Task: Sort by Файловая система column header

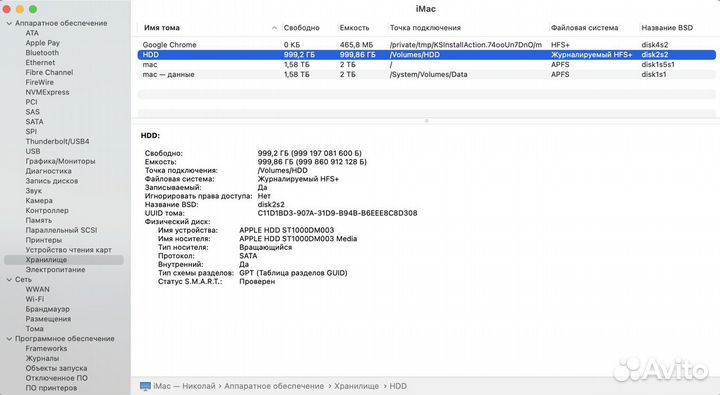Action: click(x=585, y=28)
